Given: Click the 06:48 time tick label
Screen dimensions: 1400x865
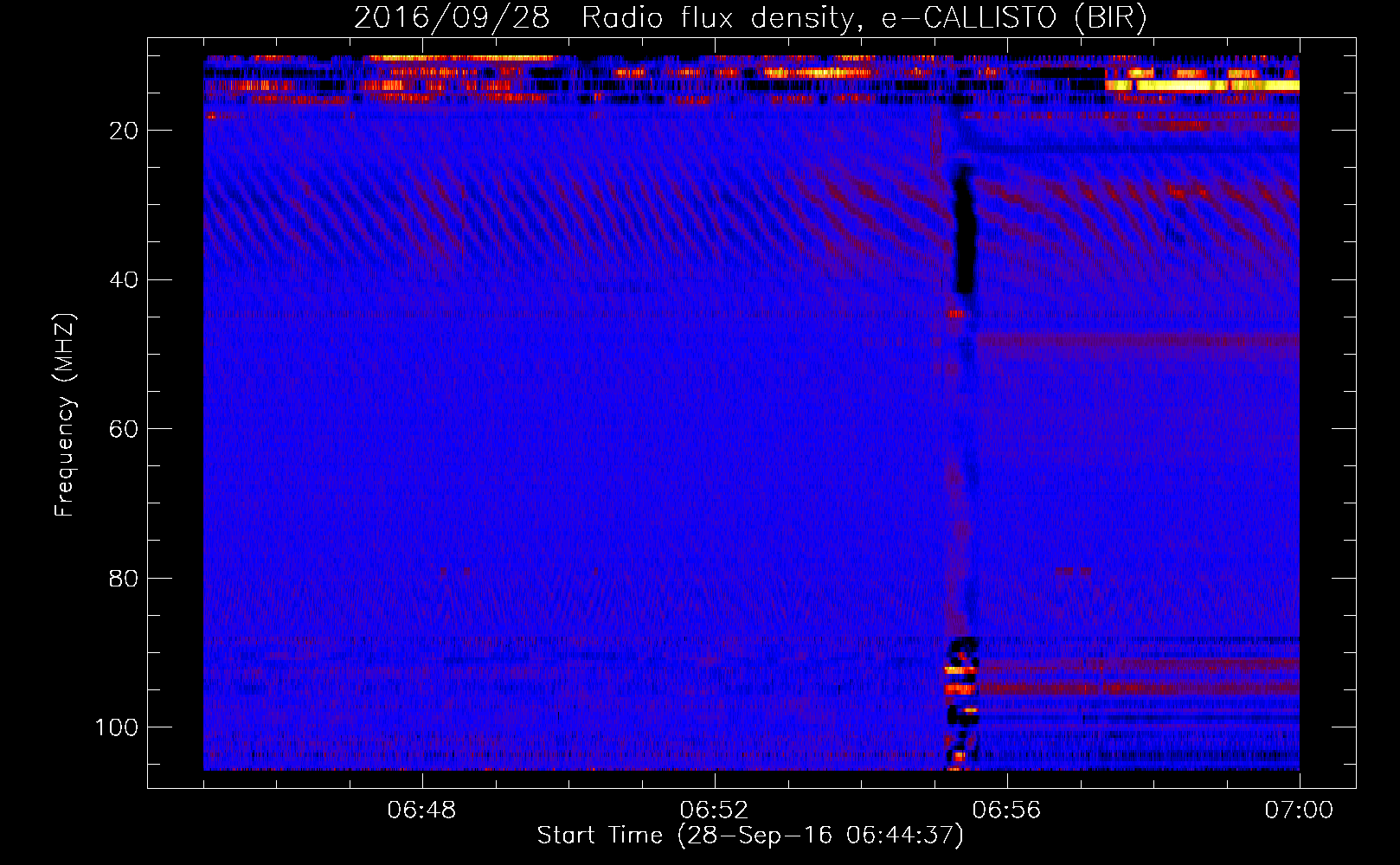Looking at the screenshot, I should 421,811.
